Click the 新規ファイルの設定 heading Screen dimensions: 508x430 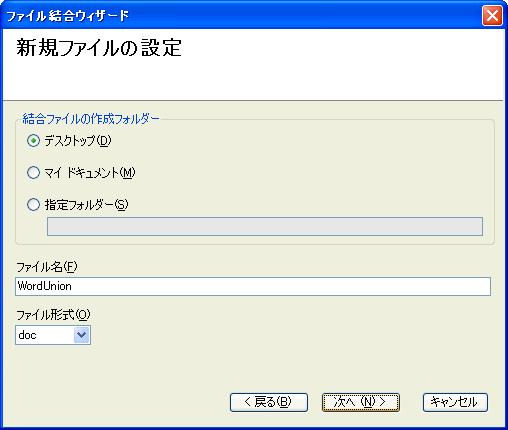tap(99, 48)
